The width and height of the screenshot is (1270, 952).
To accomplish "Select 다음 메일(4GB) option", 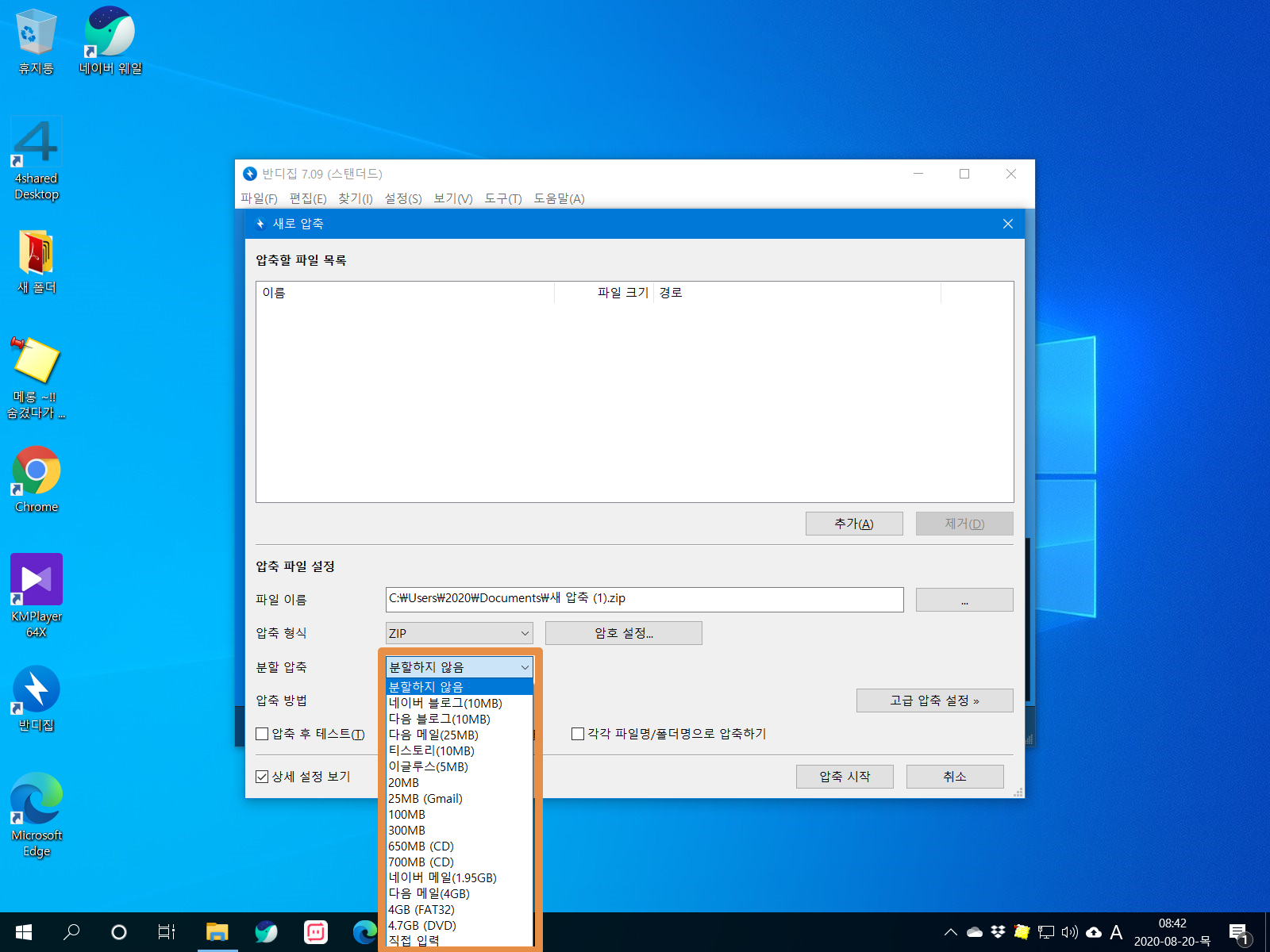I will tap(459, 893).
